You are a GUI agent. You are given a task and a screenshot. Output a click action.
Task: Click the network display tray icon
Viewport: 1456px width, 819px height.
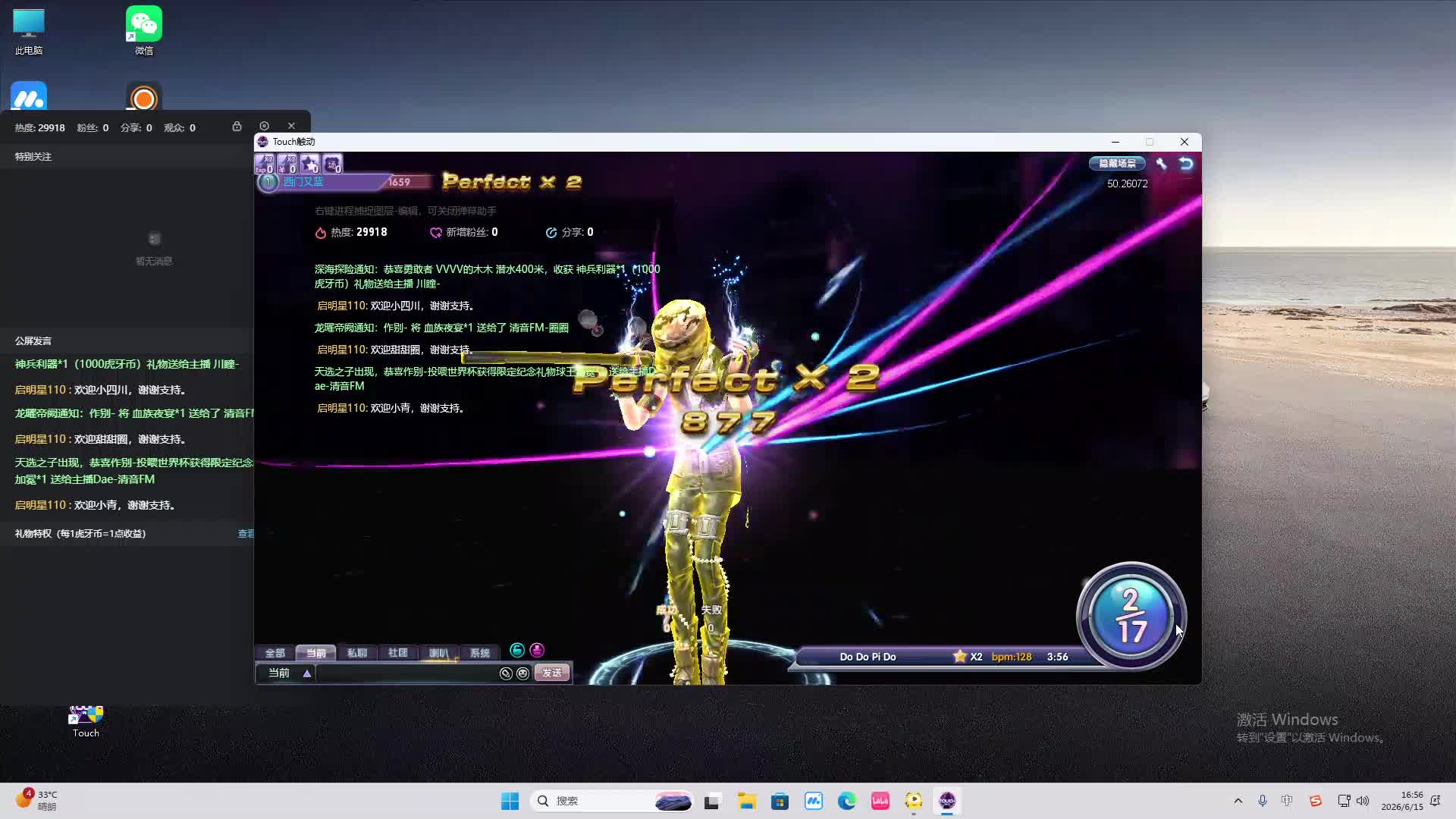point(1344,801)
